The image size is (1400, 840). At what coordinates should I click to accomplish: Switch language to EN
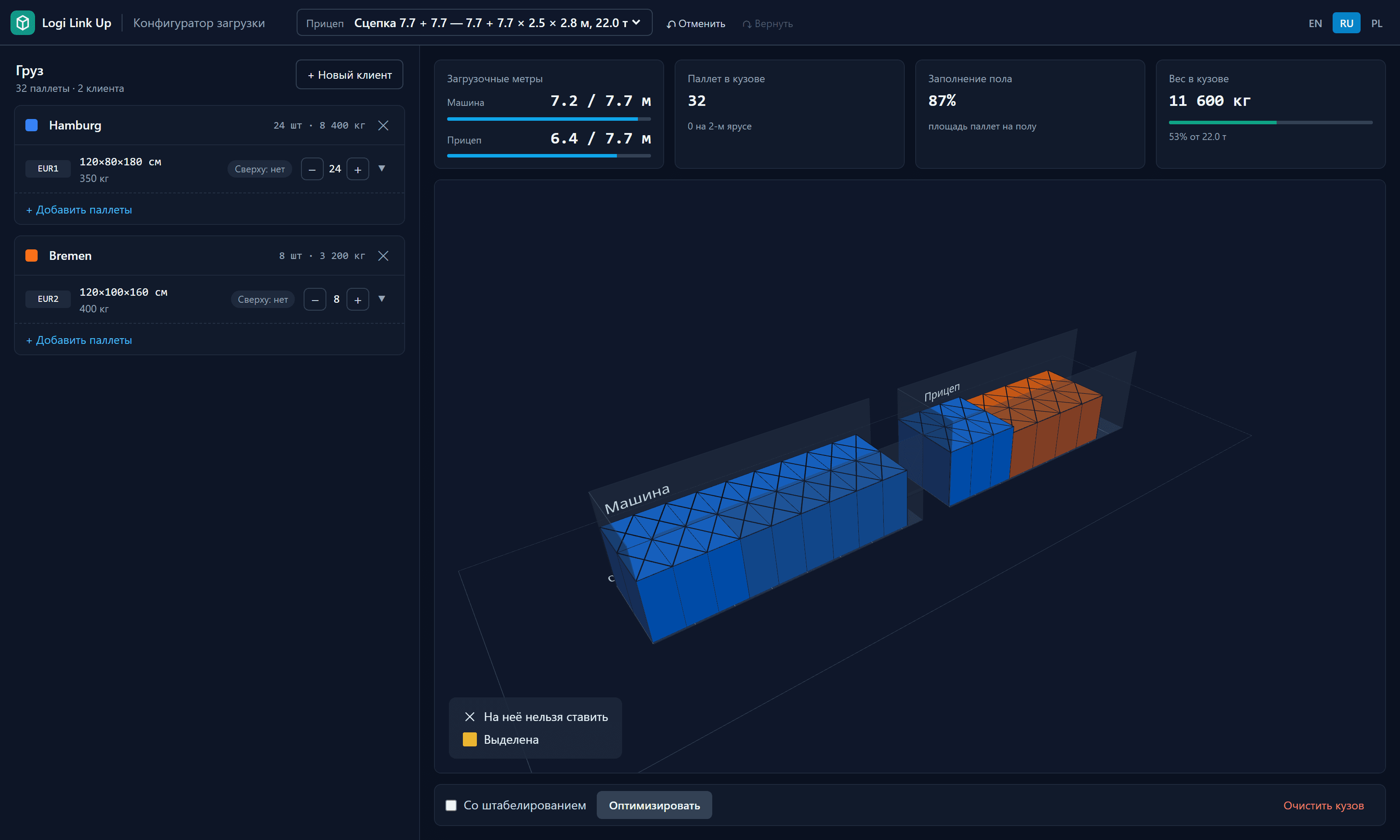click(1315, 23)
